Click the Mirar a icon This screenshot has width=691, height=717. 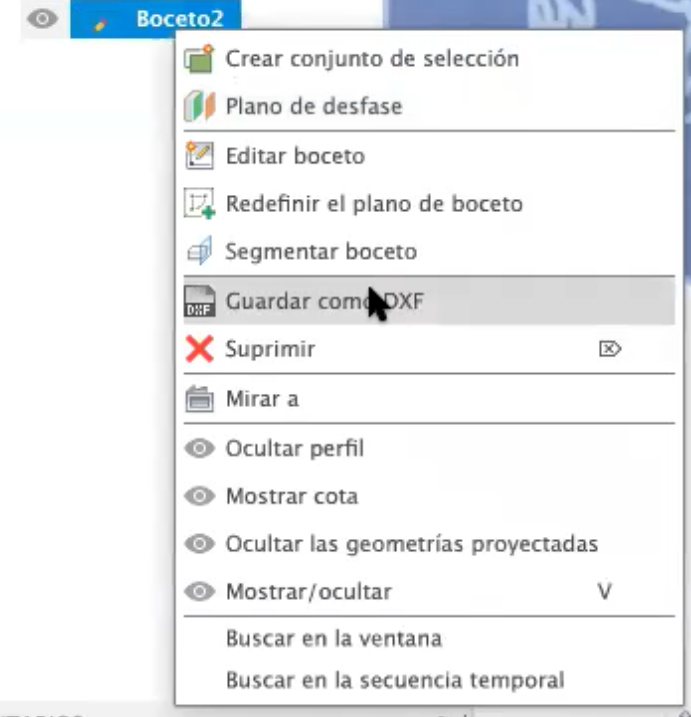pos(200,399)
